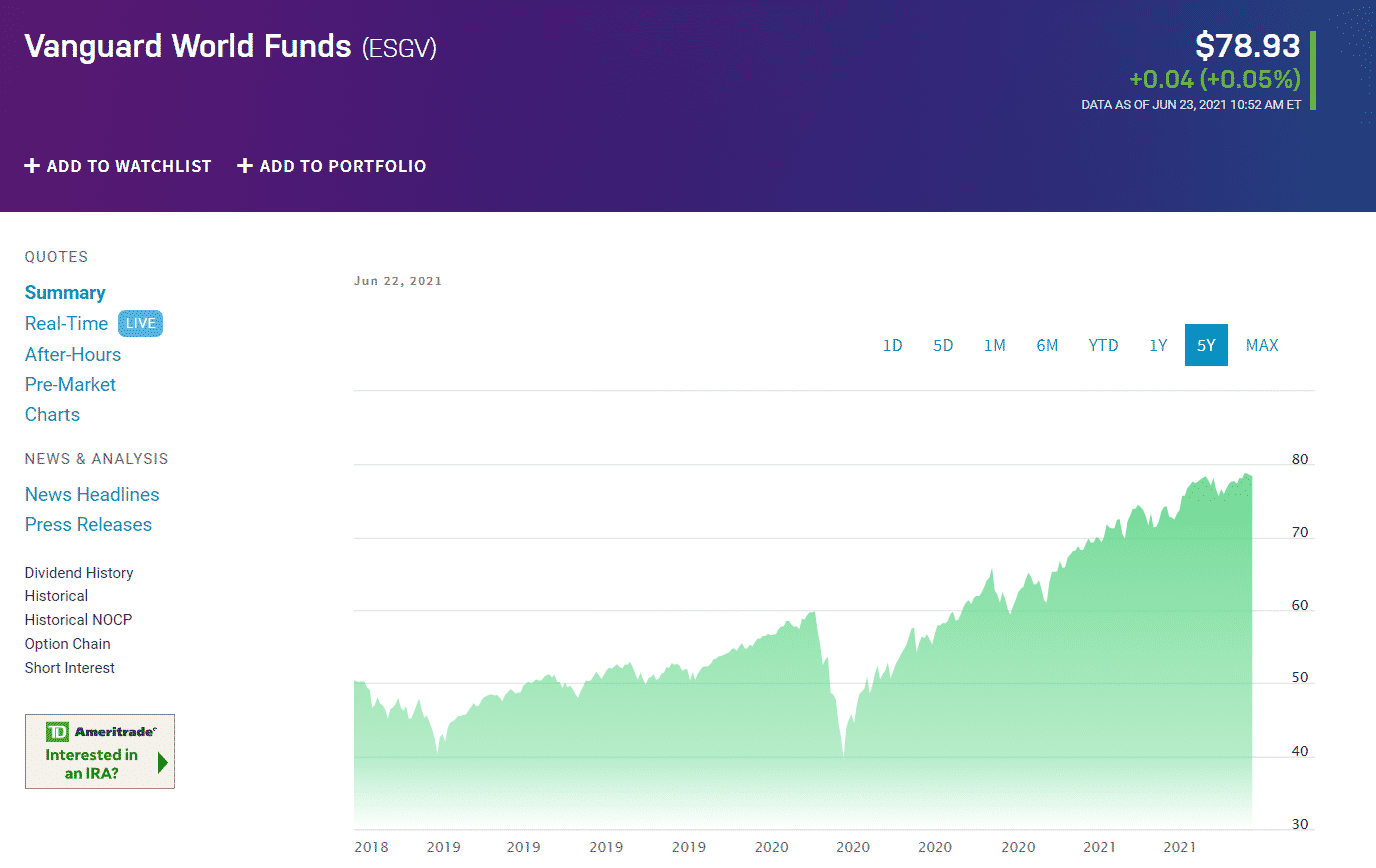Click the Vanguard World Funds title

tap(188, 46)
